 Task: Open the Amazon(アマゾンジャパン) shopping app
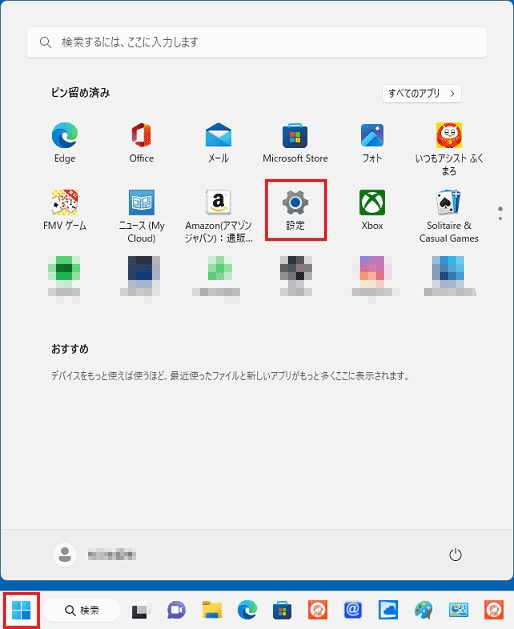(218, 216)
